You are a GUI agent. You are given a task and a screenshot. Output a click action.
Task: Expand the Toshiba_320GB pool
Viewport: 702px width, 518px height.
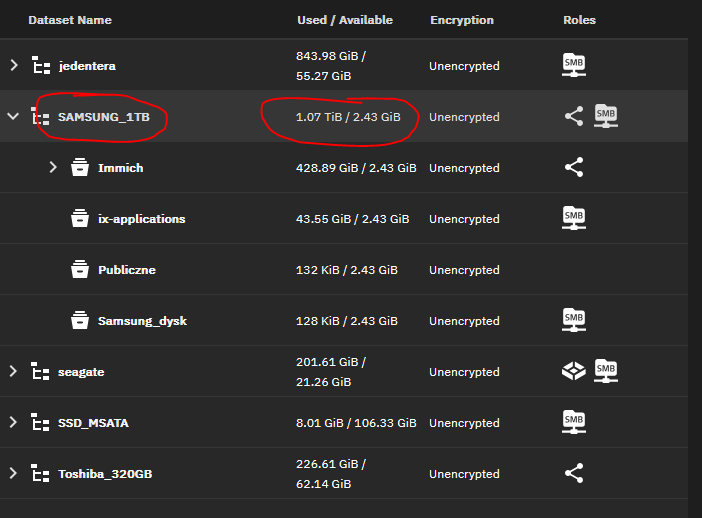coord(14,473)
